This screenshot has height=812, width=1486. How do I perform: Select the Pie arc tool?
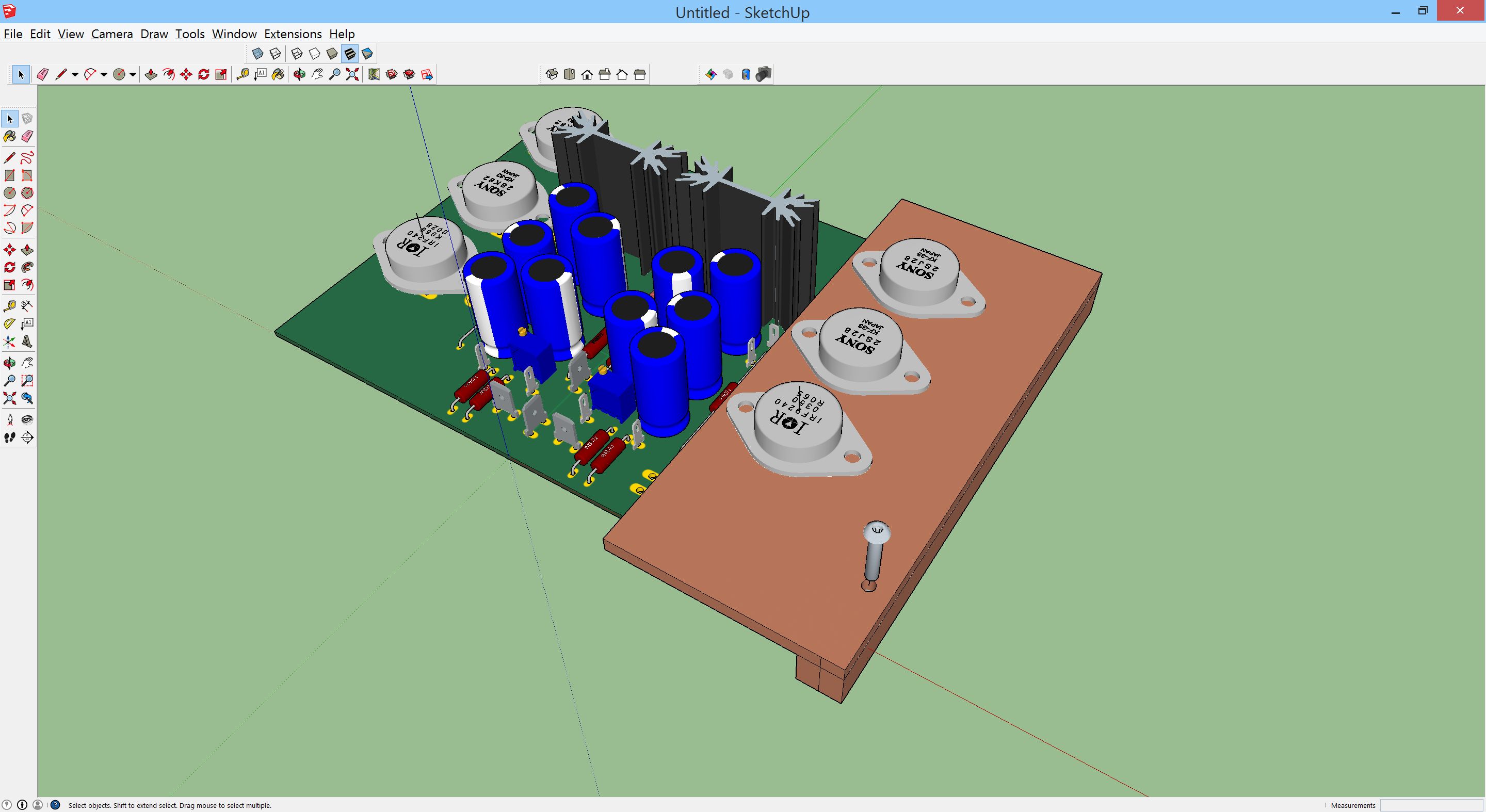tap(27, 228)
